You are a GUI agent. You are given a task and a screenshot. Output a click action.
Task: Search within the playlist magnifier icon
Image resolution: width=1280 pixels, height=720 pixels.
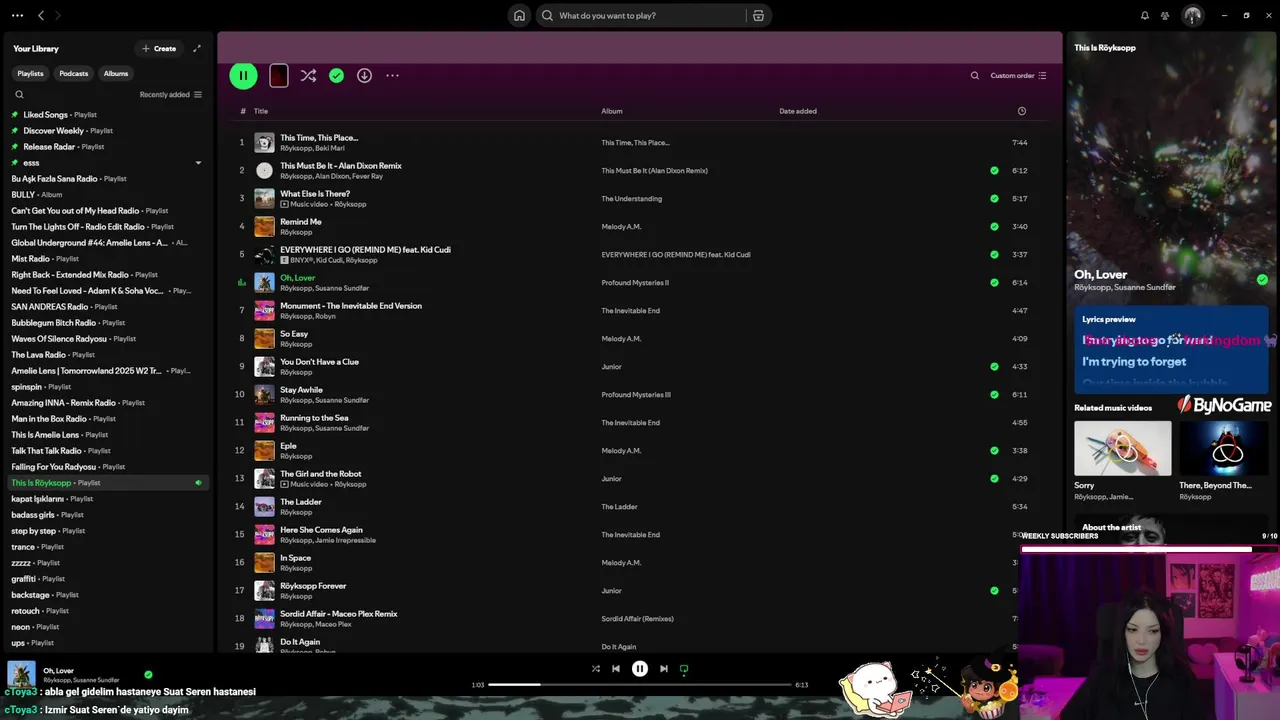[x=975, y=75]
